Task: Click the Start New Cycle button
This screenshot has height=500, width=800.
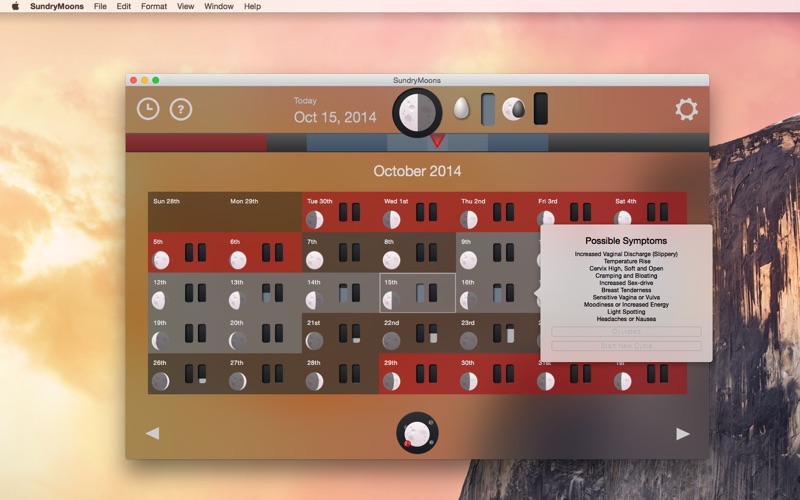Action: [626, 346]
